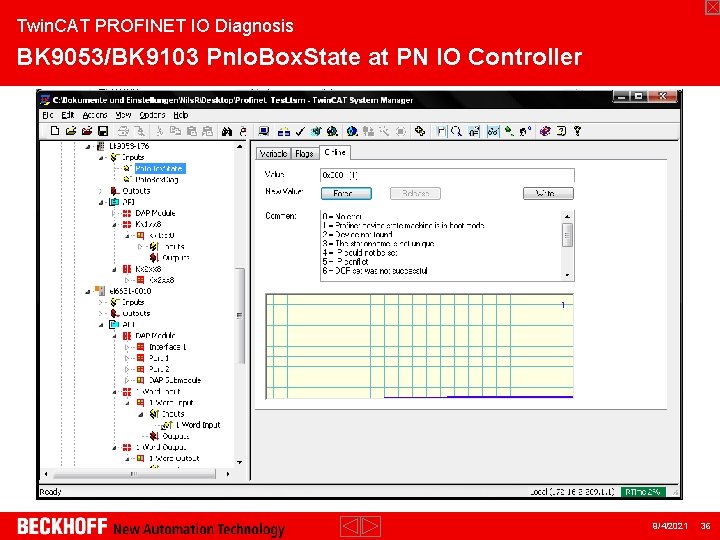The width and height of the screenshot is (720, 540).
Task: Expand the Port 2 tree node
Action: (x=128, y=369)
